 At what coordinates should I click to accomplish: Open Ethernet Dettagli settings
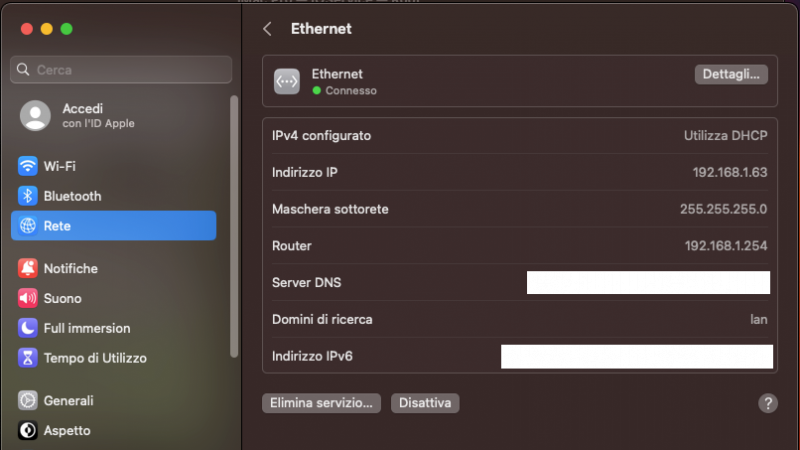730,74
